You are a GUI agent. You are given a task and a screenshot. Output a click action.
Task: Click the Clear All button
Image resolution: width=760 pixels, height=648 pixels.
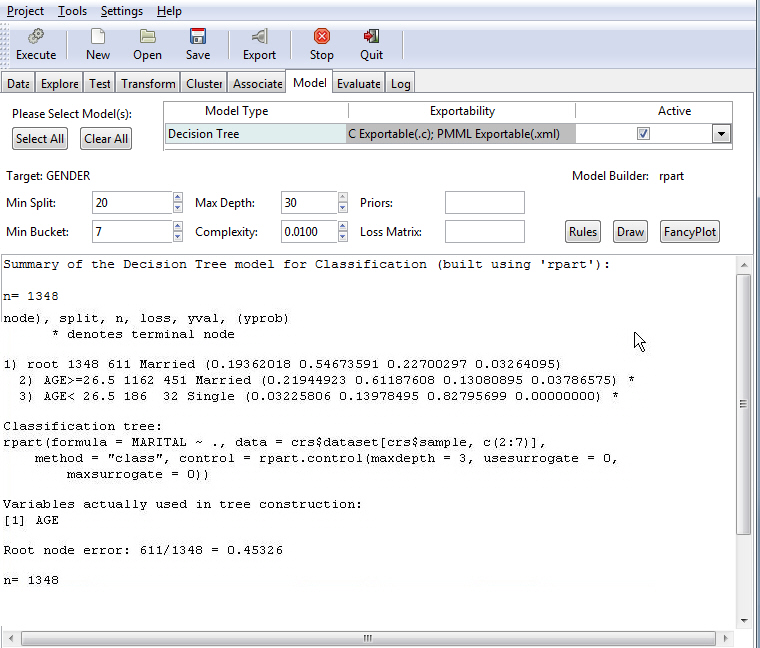106,139
